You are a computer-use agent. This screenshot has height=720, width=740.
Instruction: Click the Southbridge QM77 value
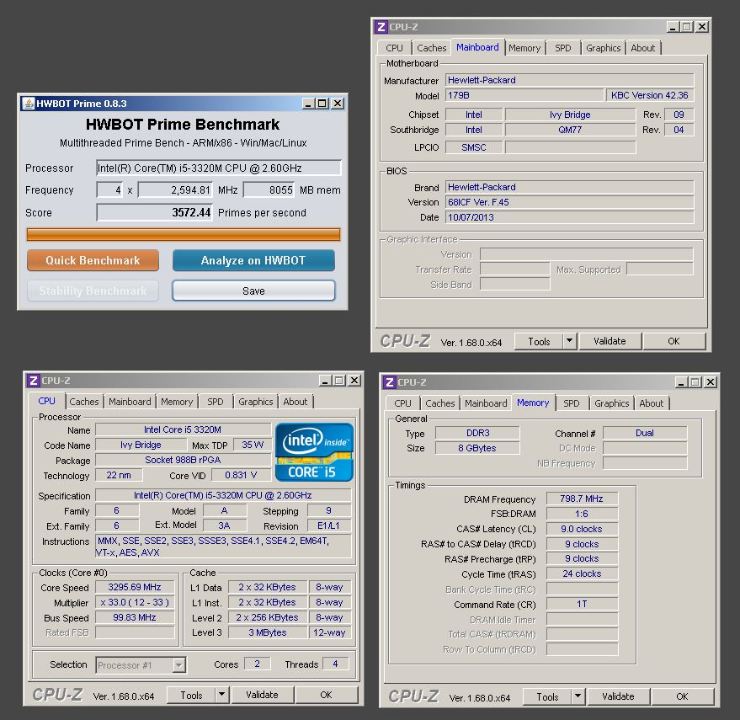pyautogui.click(x=570, y=130)
